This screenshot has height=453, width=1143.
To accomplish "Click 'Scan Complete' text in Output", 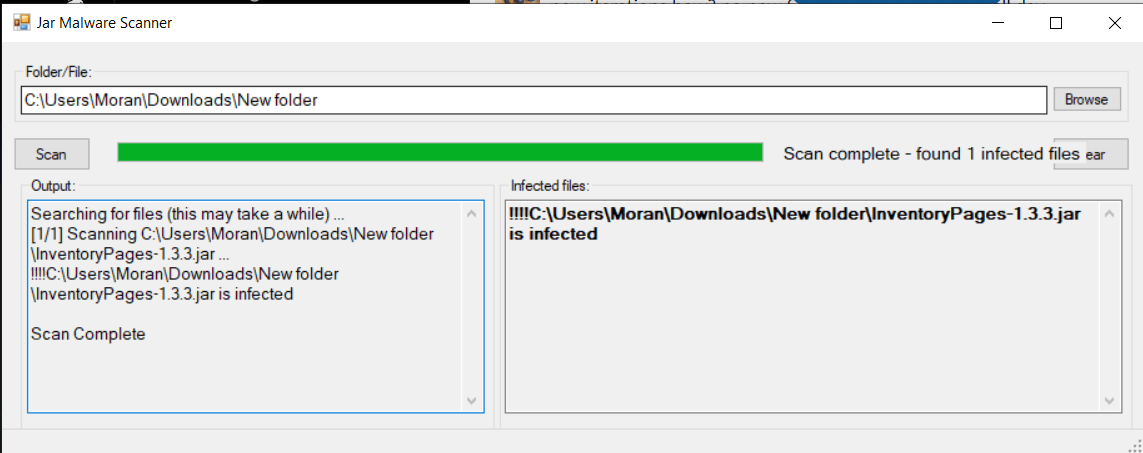I will point(88,334).
